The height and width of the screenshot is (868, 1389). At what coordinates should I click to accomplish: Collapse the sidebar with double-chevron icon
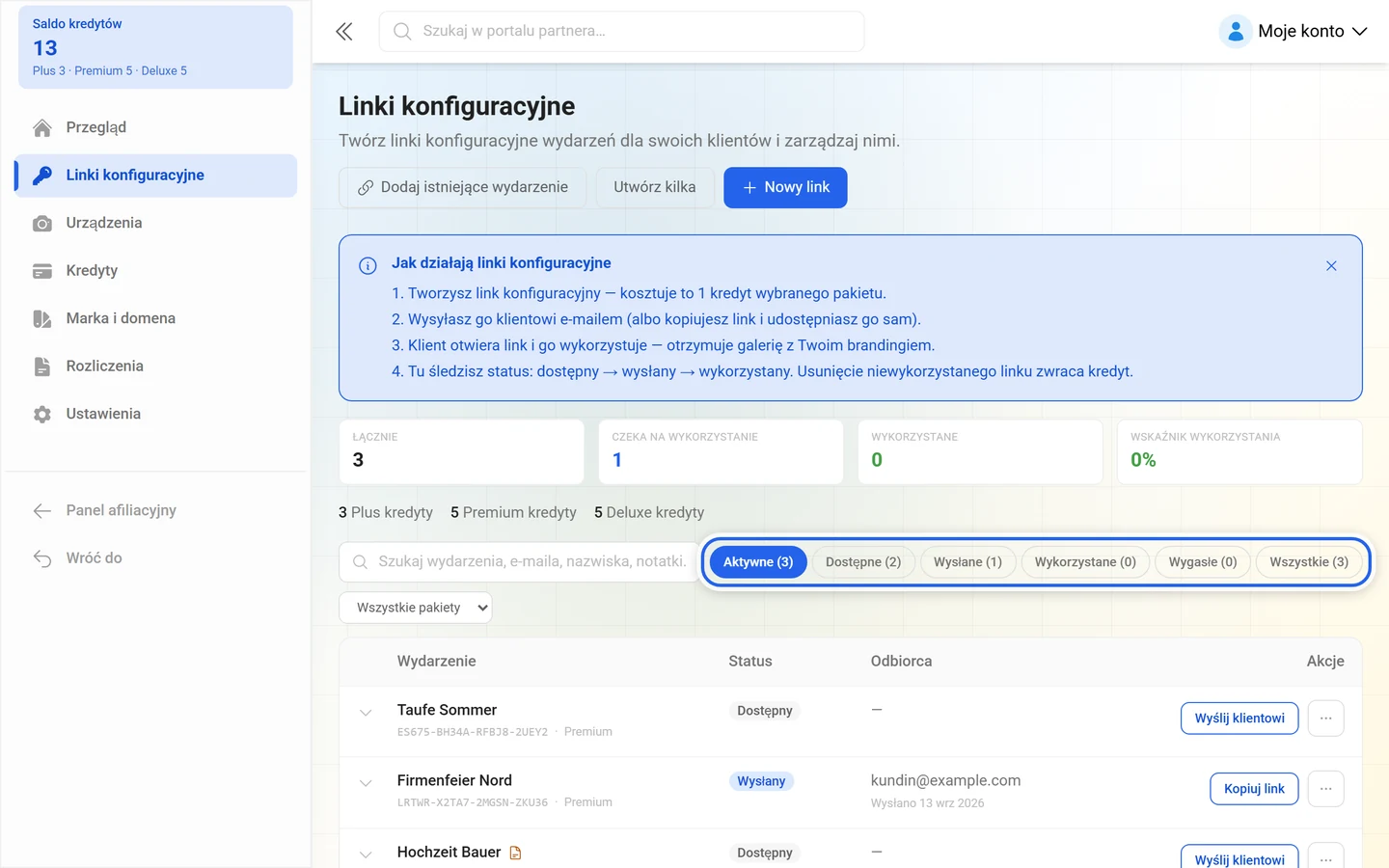(x=344, y=32)
